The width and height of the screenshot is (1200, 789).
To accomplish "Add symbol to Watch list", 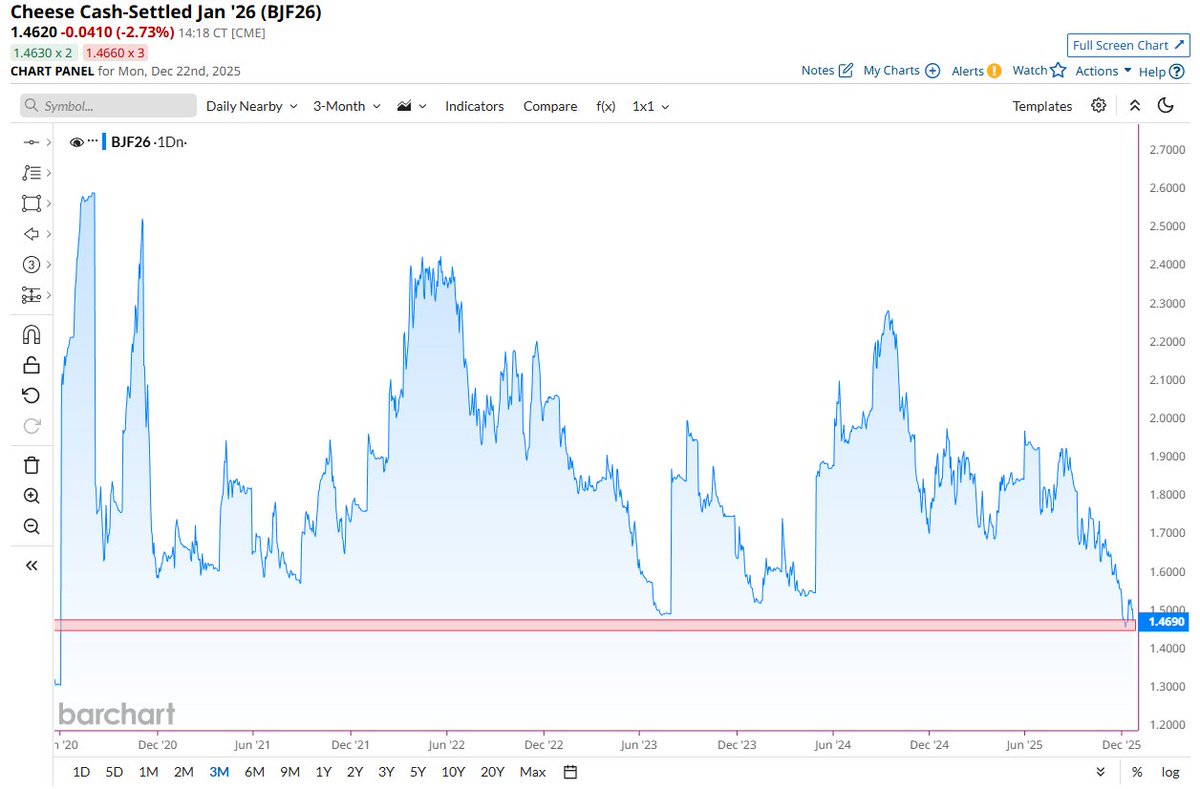I will tap(1039, 71).
